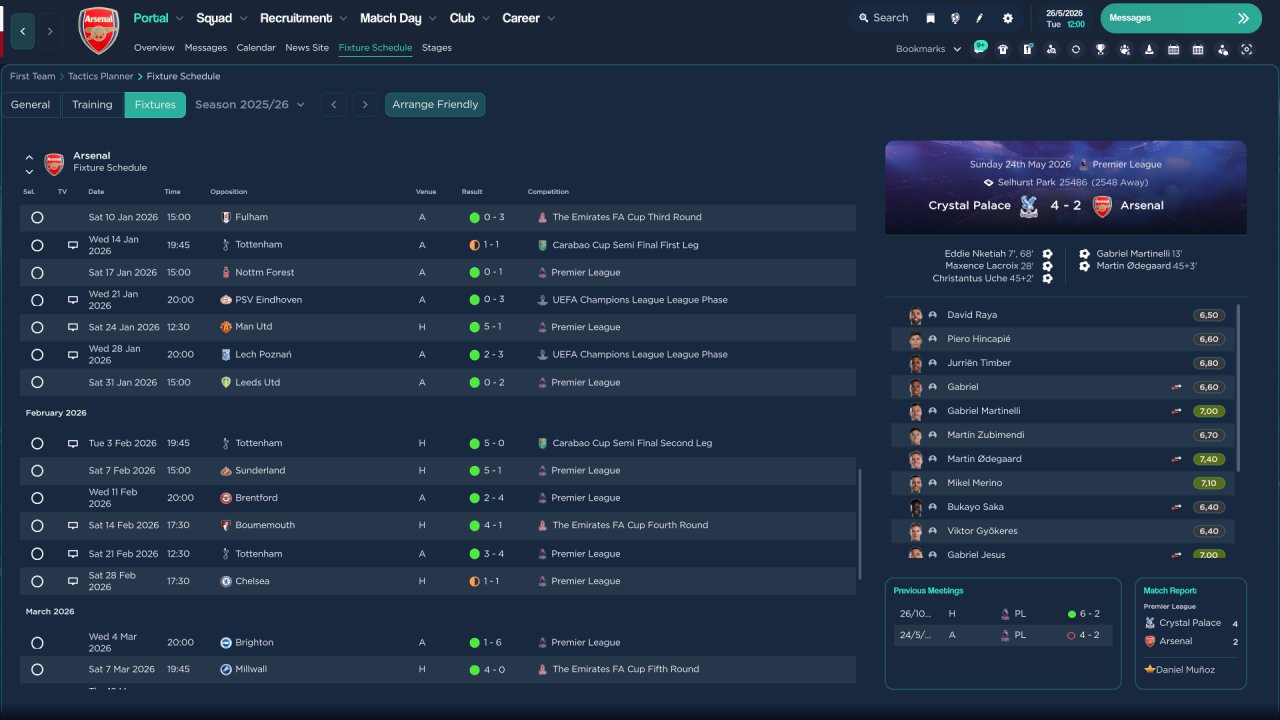Expand the Season 2025/26 selector

tap(250, 105)
